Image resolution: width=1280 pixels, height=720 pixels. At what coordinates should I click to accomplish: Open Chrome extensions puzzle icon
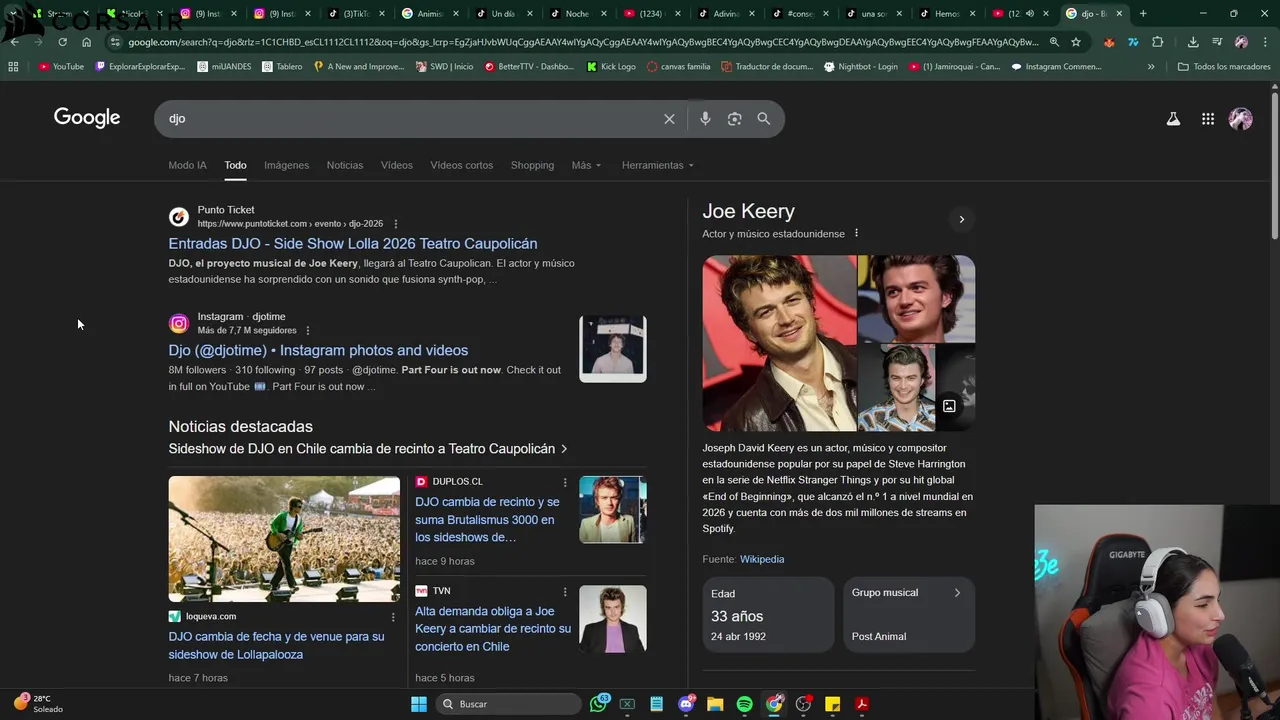click(1158, 42)
